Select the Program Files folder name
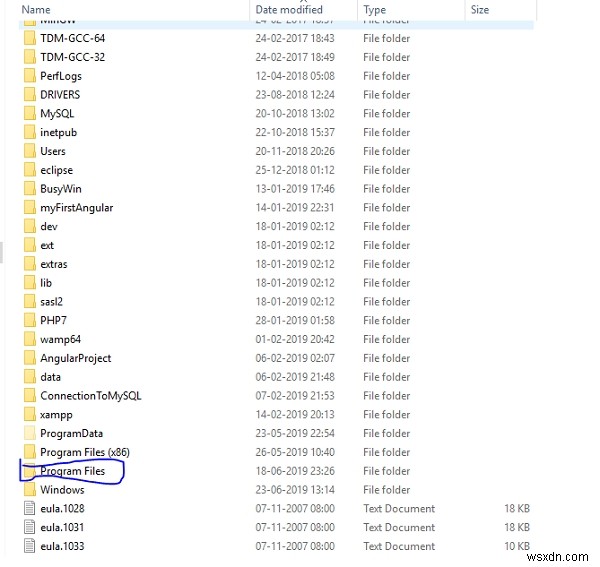 point(72,471)
